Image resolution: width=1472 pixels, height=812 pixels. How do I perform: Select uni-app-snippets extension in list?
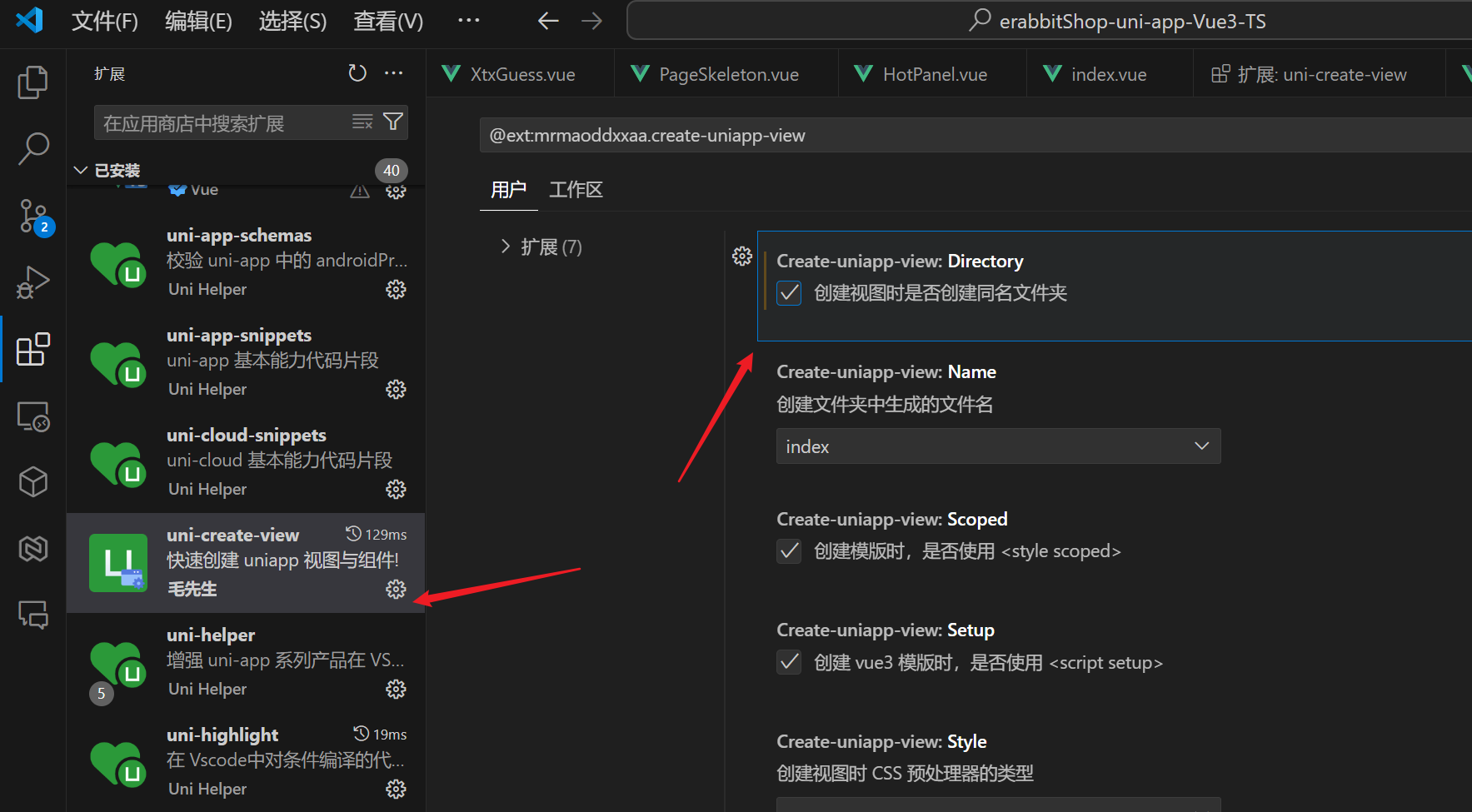[x=246, y=362]
